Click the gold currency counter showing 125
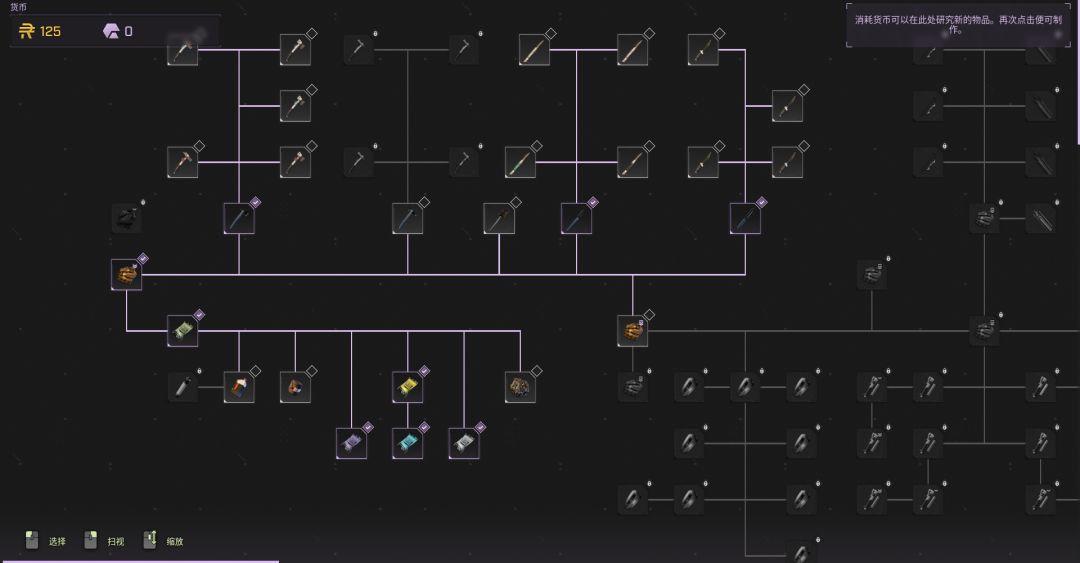Viewport: 1080px width, 563px height. (x=41, y=31)
